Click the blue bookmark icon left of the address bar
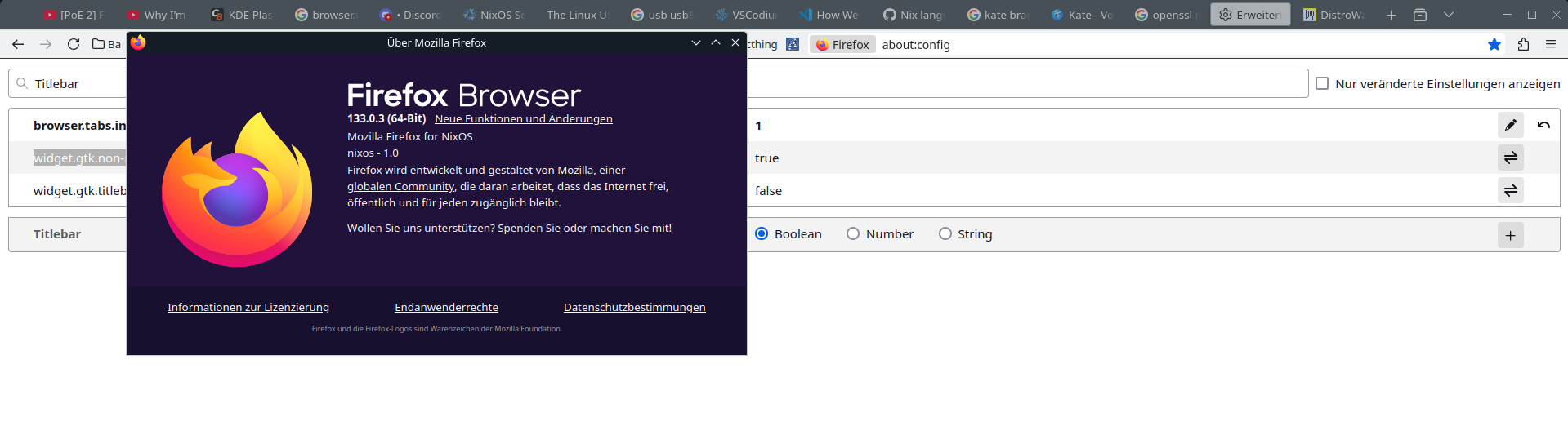The width and height of the screenshot is (1568, 444). point(793,44)
